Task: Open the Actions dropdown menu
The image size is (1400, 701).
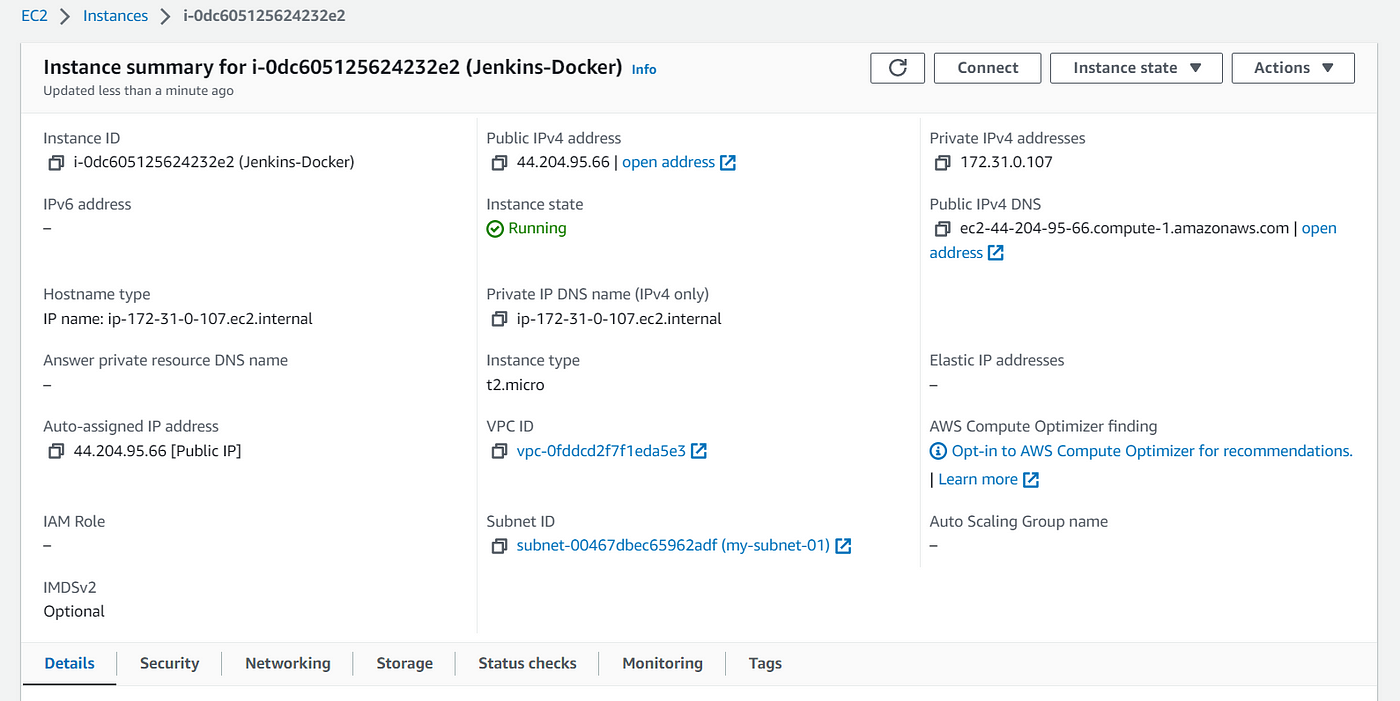Action: pyautogui.click(x=1293, y=68)
